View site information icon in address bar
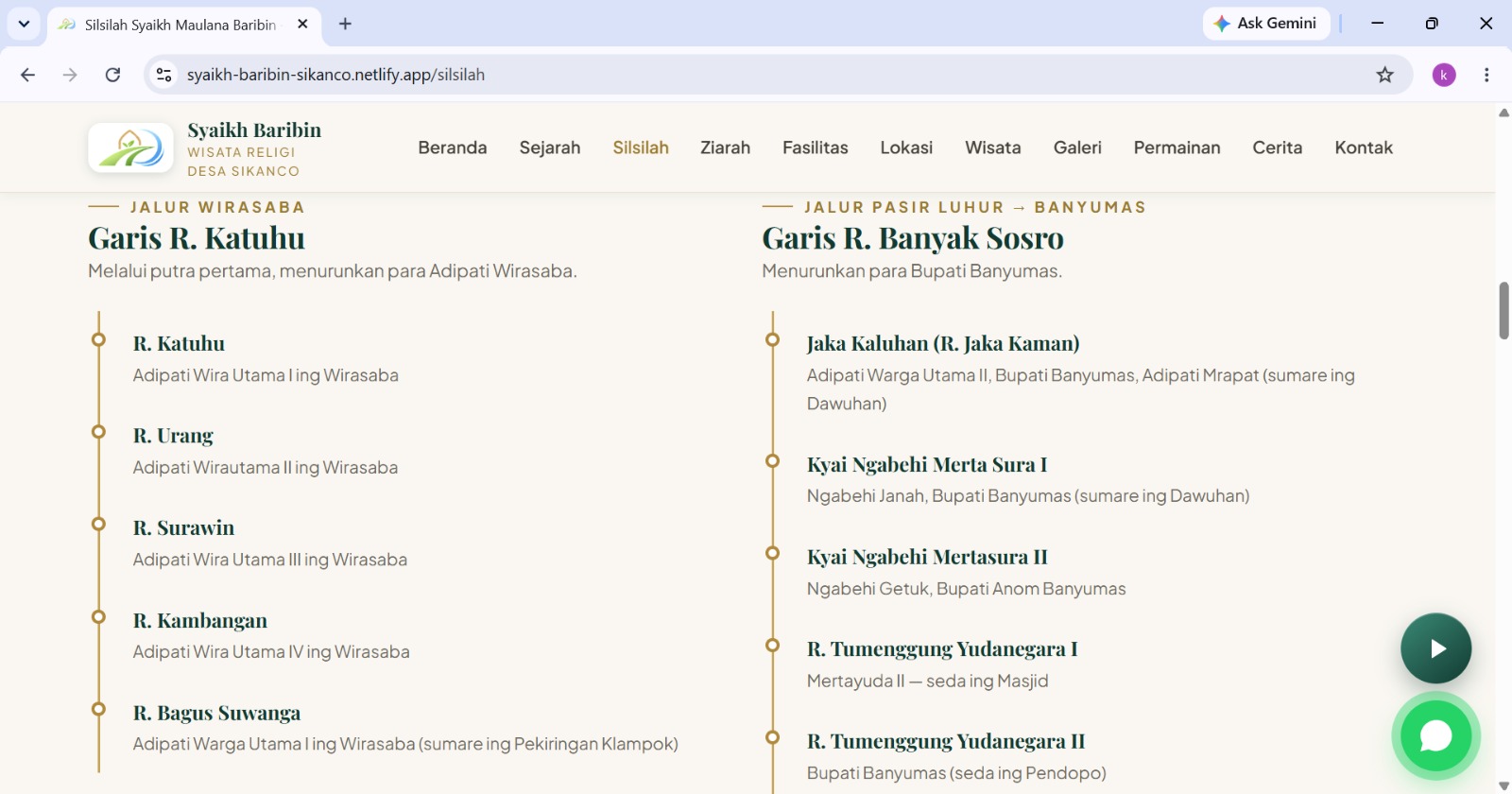The image size is (1512, 794). click(x=163, y=75)
